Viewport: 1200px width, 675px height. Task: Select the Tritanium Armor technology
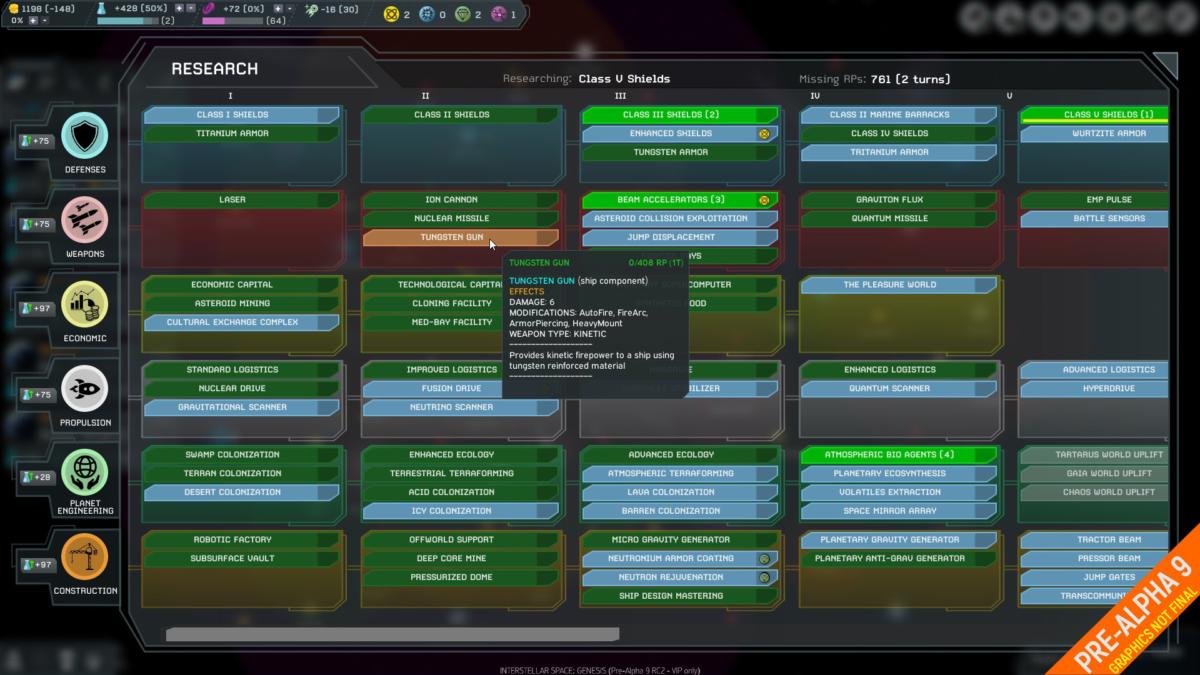coord(898,153)
